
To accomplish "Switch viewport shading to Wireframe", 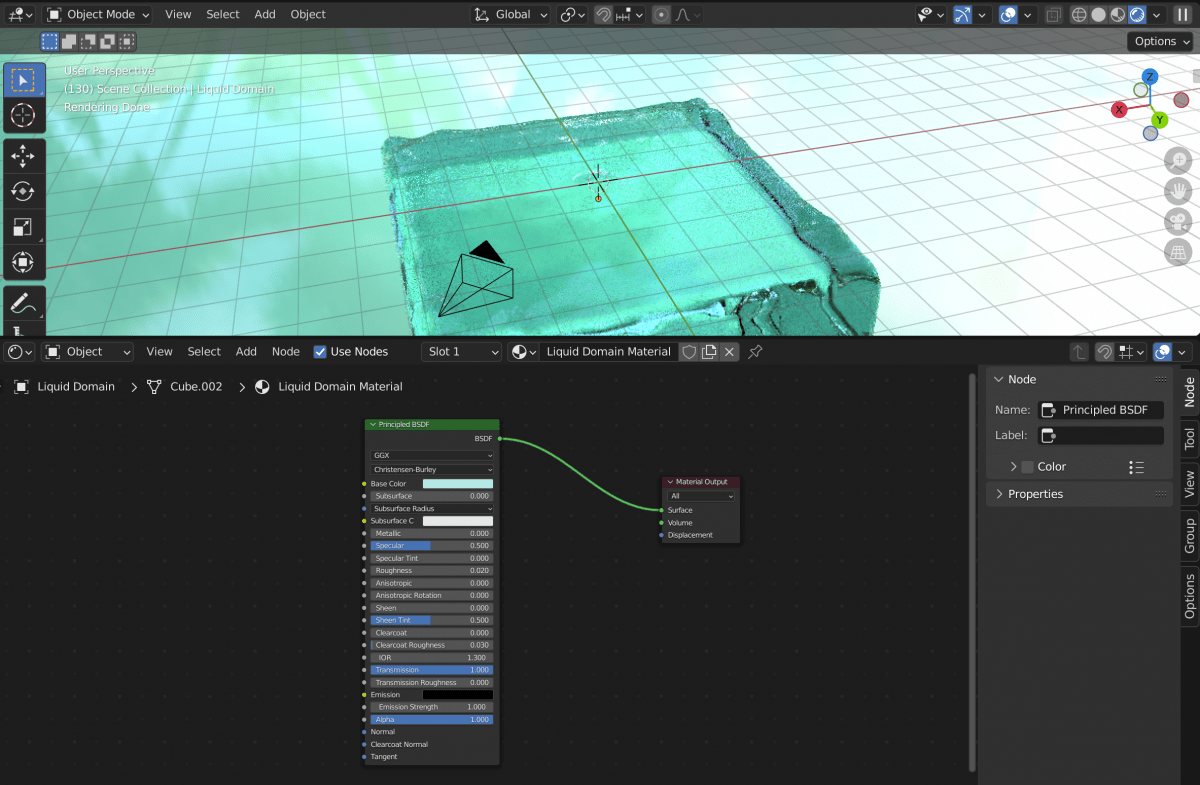I will (x=1079, y=15).
